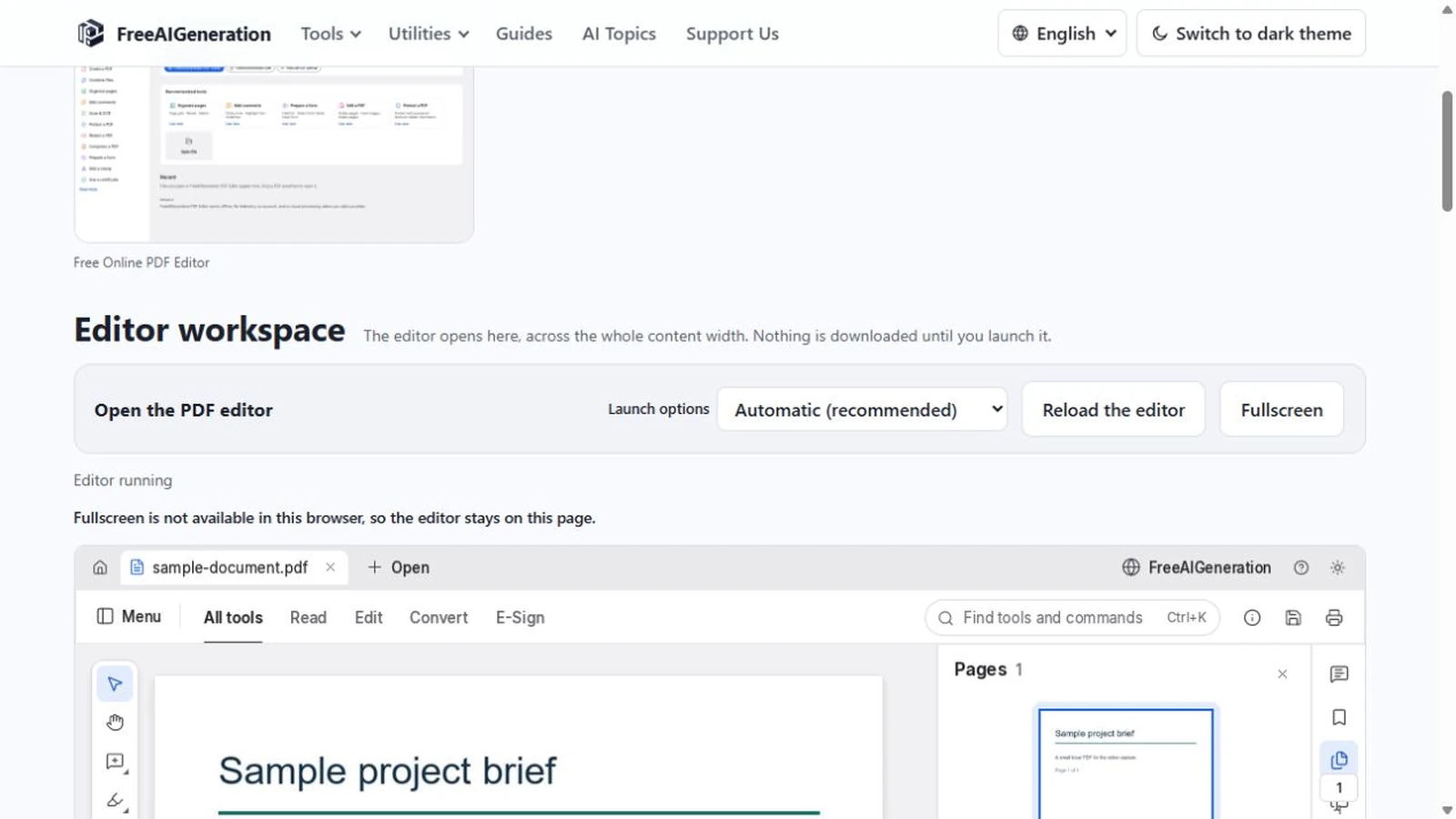This screenshot has height=819, width=1456.
Task: Click the search magnifier icon in editor
Action: 945,619
